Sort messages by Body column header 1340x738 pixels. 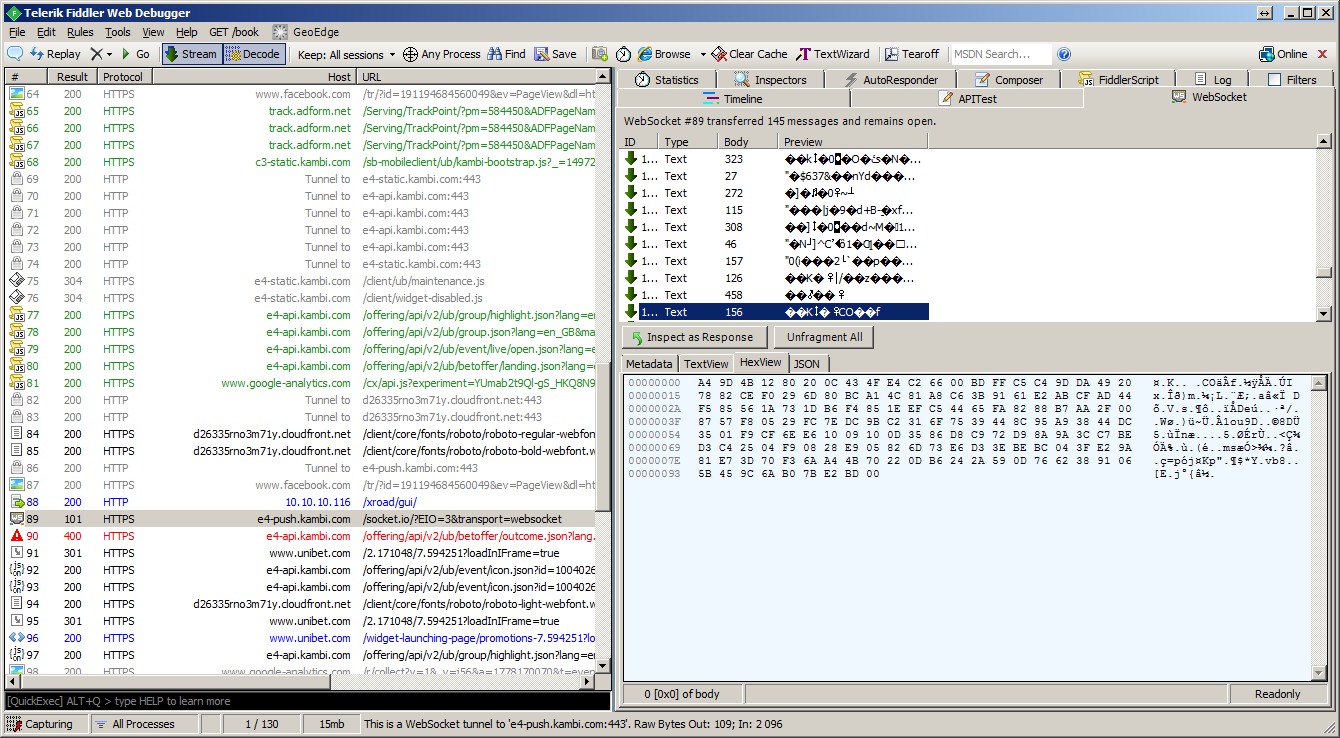coord(749,142)
